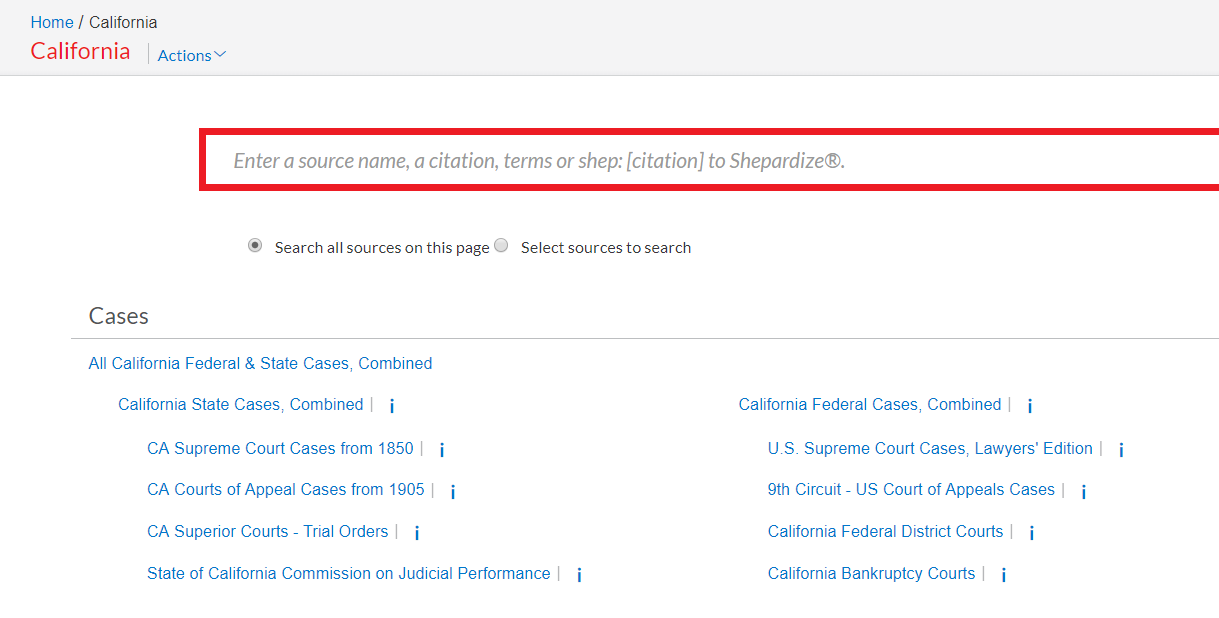View info for 9th Circuit Court of Appeals
Viewport: 1219px width, 618px height.
[x=1084, y=491]
